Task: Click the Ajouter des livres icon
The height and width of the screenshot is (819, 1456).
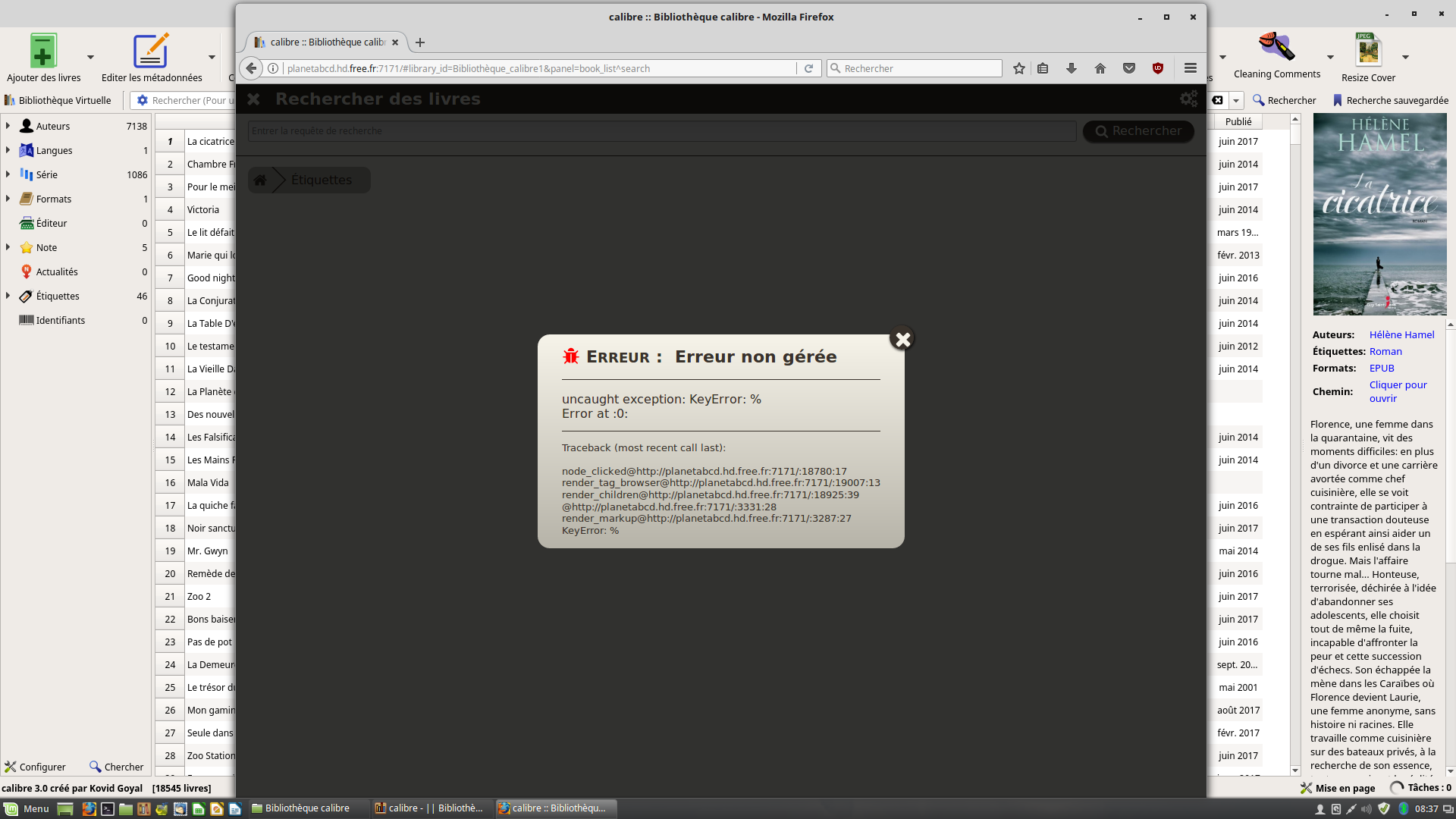Action: pyautogui.click(x=43, y=52)
